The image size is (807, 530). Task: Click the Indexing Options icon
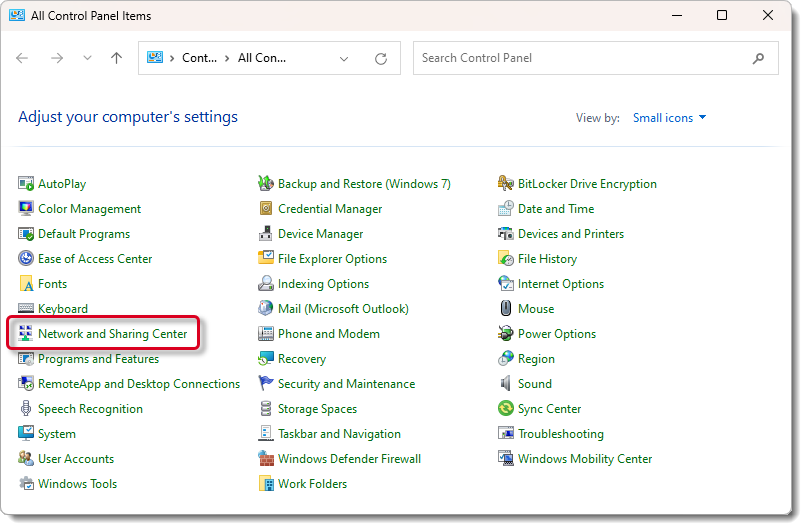(266, 284)
